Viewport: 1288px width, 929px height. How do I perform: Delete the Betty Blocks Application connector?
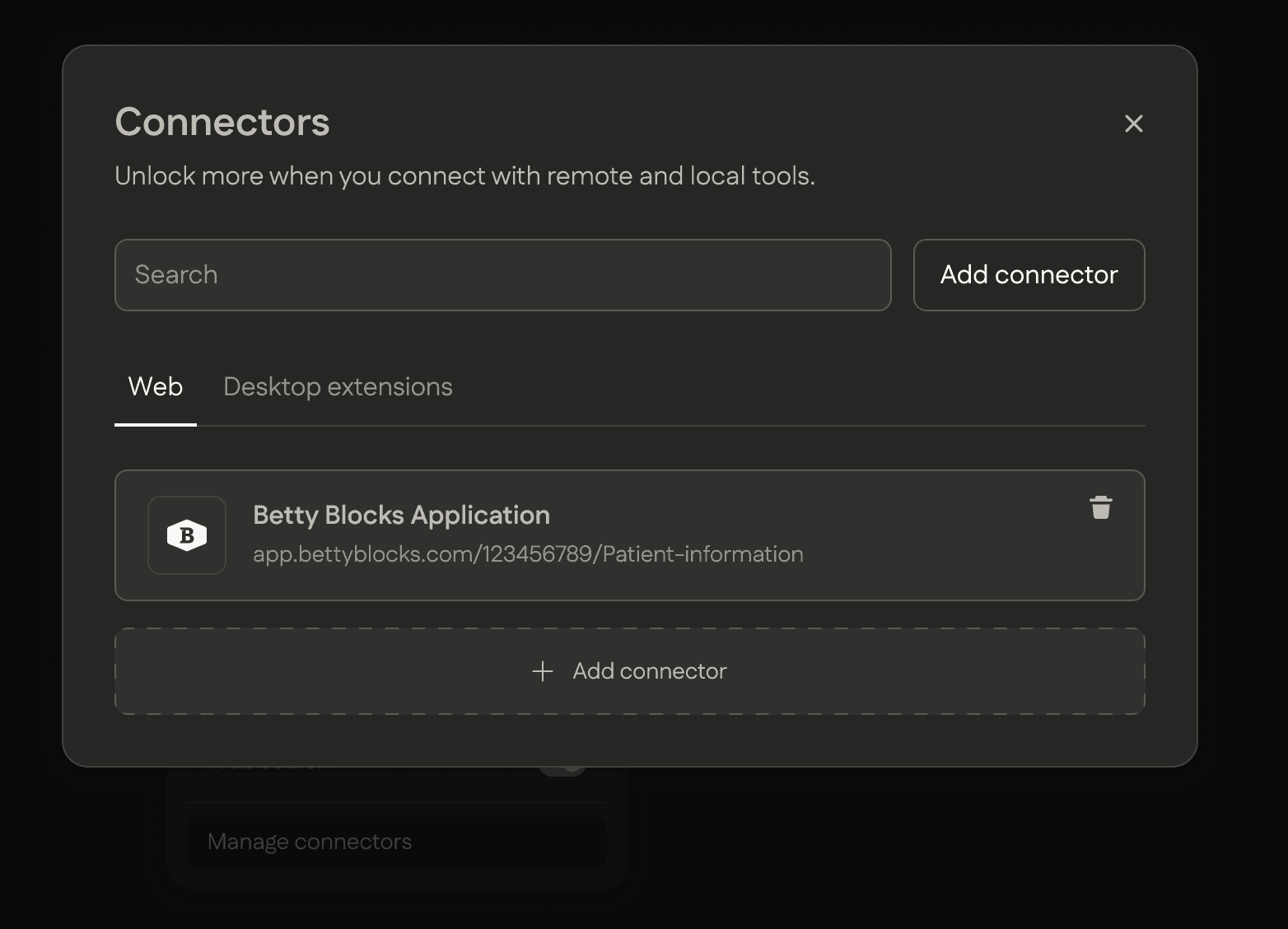click(x=1100, y=507)
